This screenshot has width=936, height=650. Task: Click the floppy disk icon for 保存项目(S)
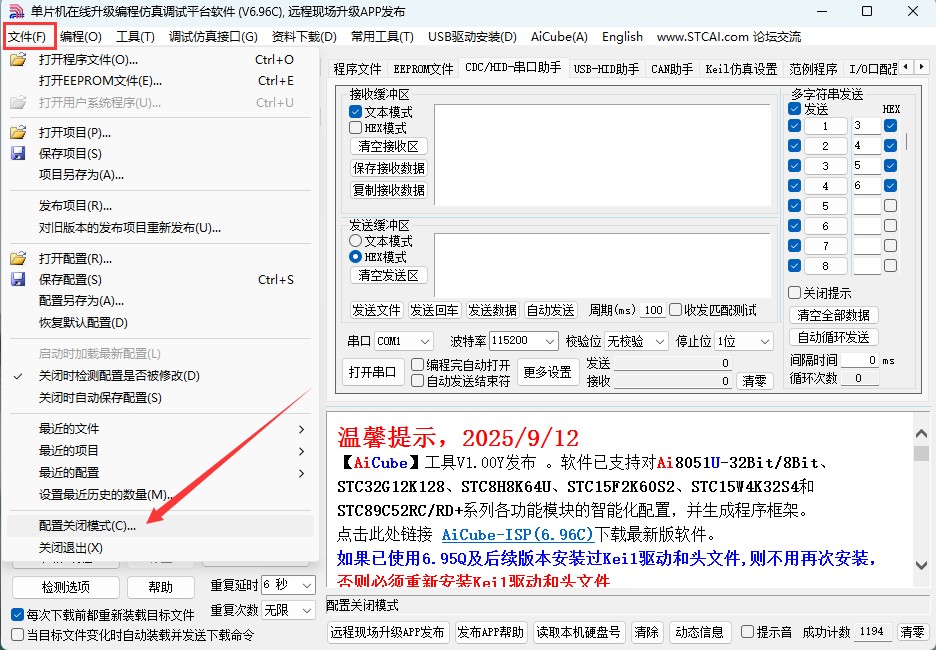coord(18,154)
